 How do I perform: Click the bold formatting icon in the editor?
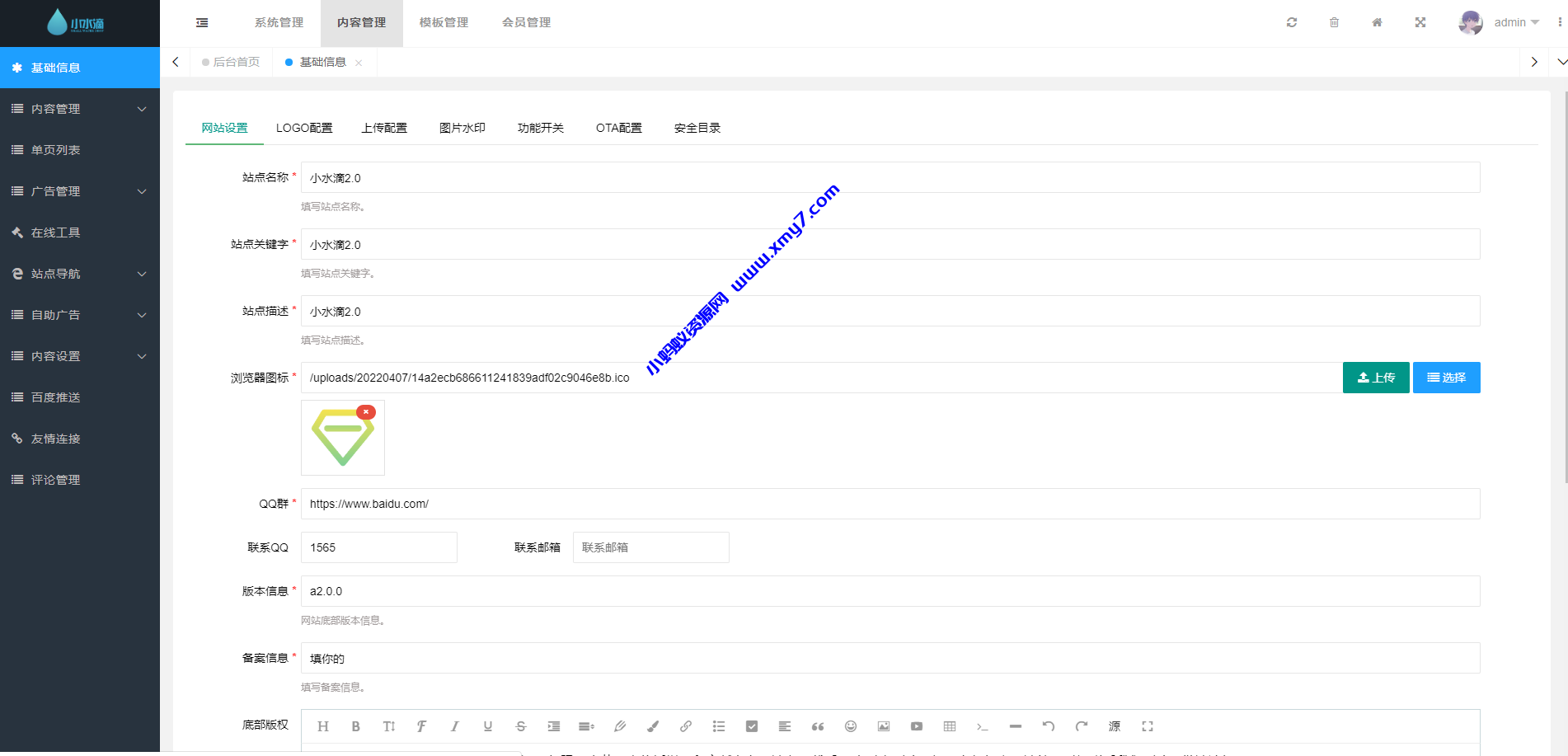click(355, 726)
